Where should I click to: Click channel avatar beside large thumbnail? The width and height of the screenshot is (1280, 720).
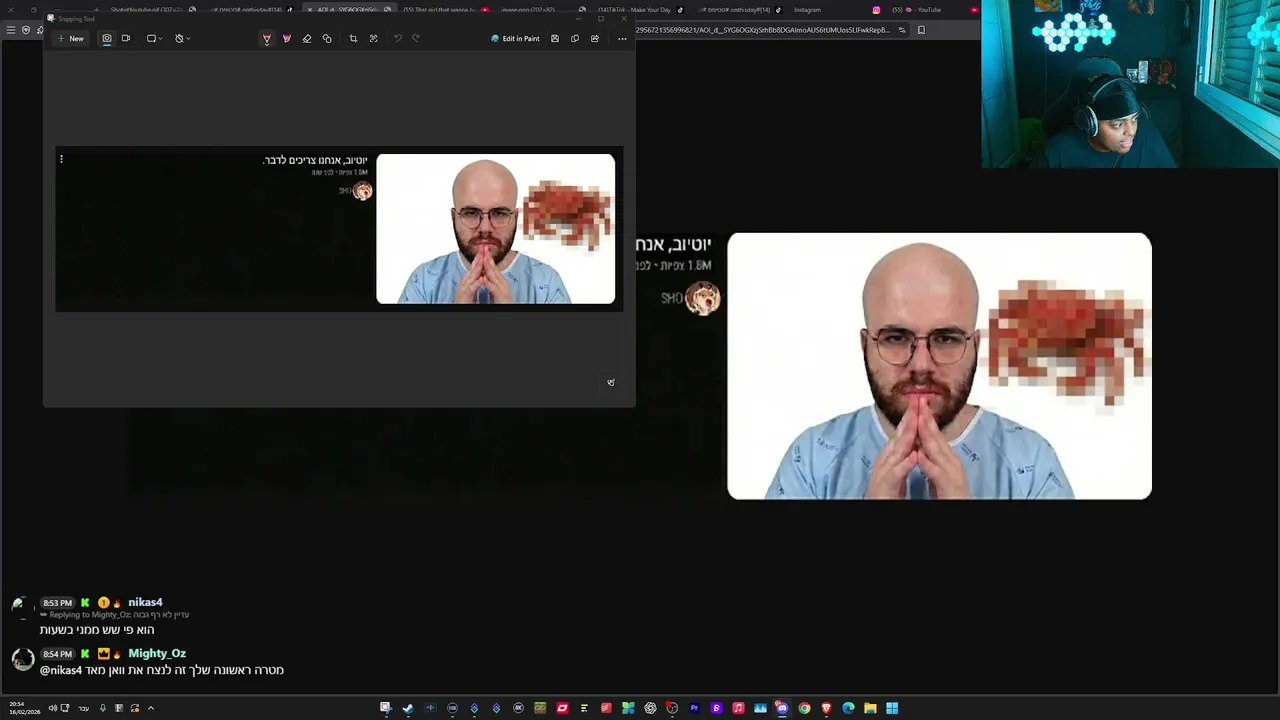click(702, 298)
